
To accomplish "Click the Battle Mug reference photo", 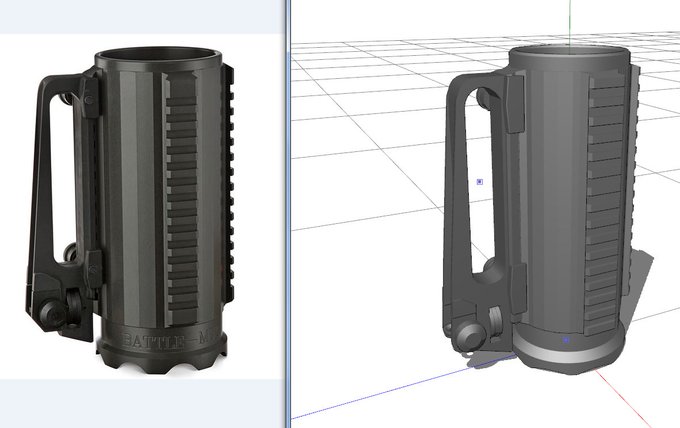I will [x=131, y=212].
